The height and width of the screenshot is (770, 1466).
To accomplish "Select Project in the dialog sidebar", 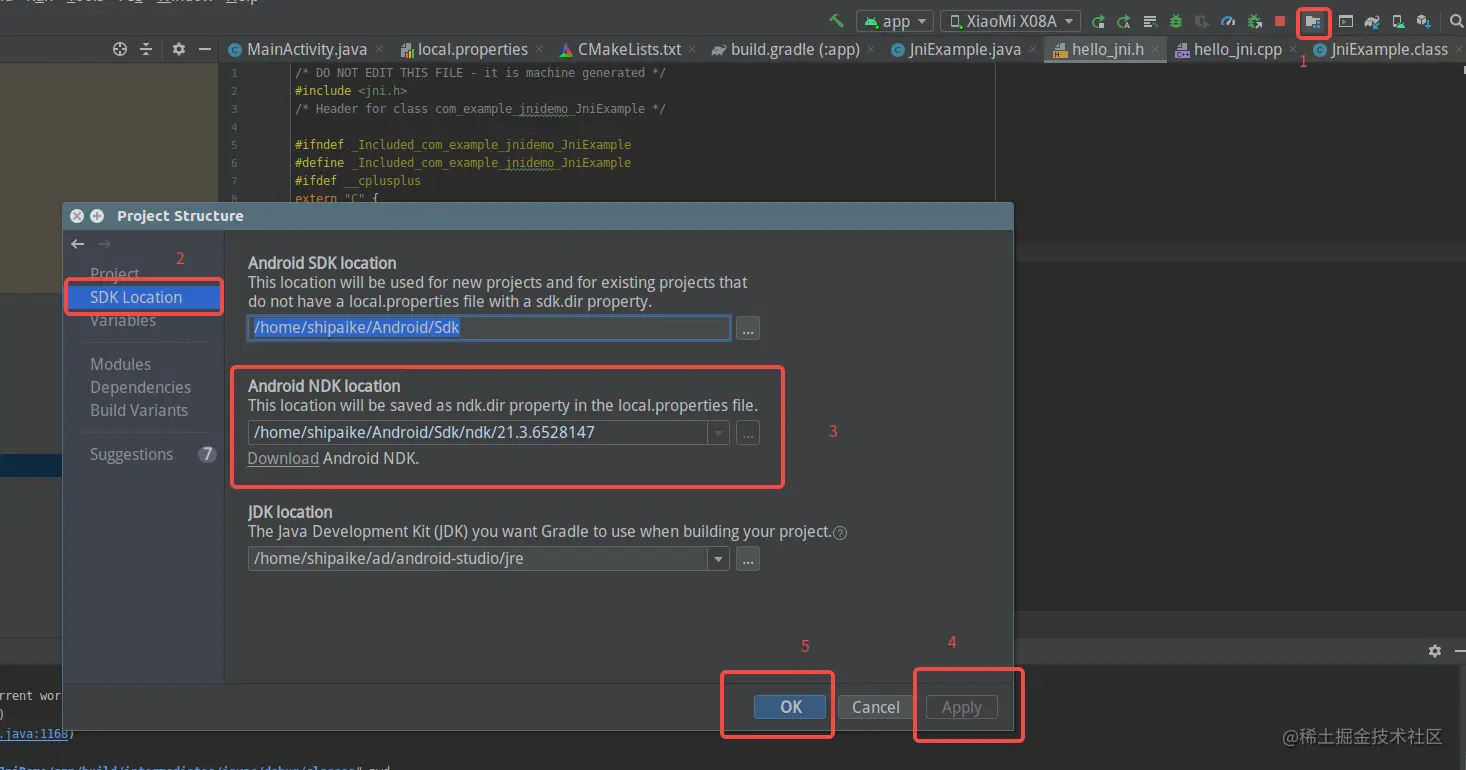I will tap(115, 274).
